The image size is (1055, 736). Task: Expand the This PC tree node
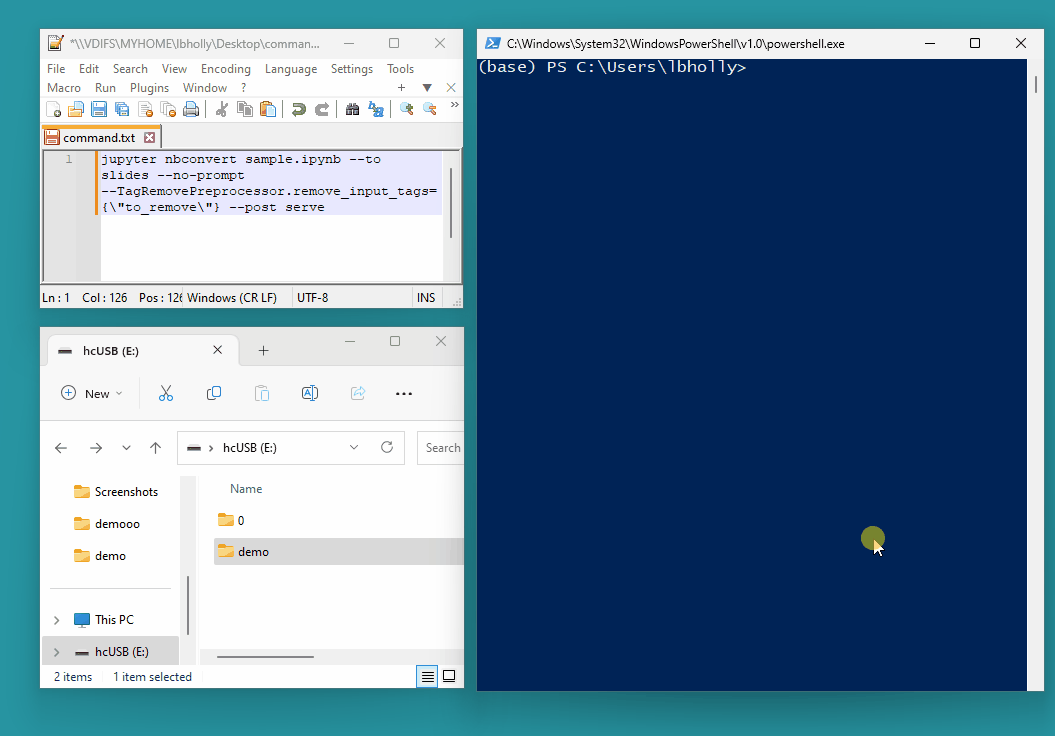pyautogui.click(x=56, y=620)
